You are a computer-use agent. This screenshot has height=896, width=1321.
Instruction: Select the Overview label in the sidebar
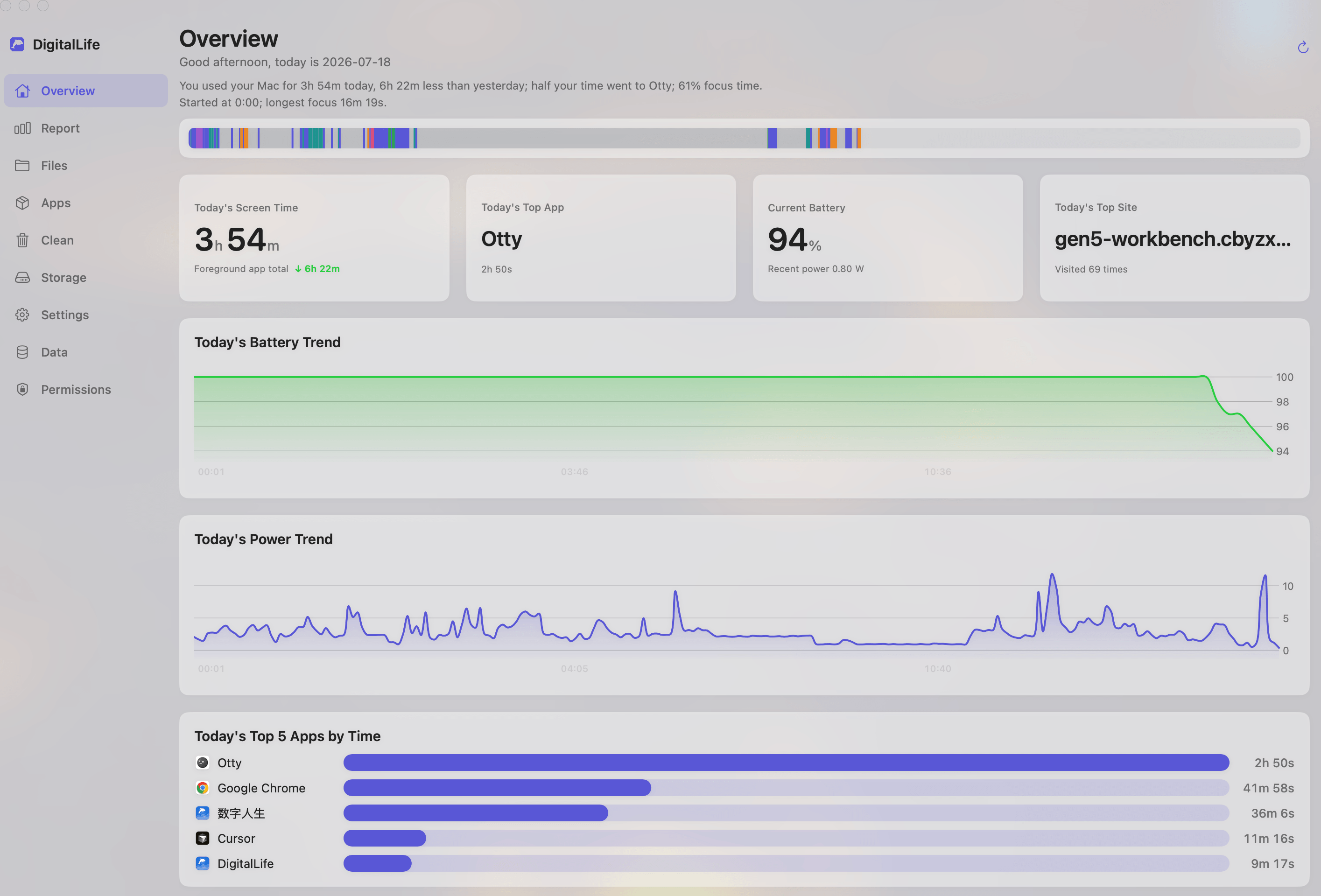tap(68, 91)
